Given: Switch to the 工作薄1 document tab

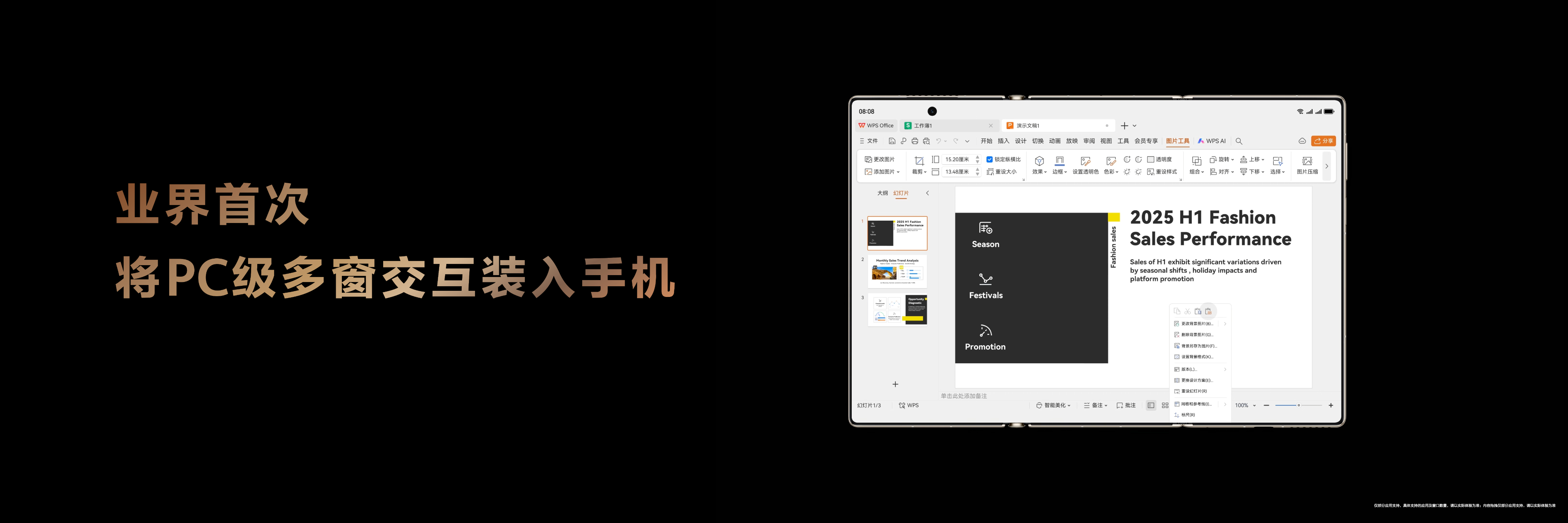Looking at the screenshot, I should [949, 126].
